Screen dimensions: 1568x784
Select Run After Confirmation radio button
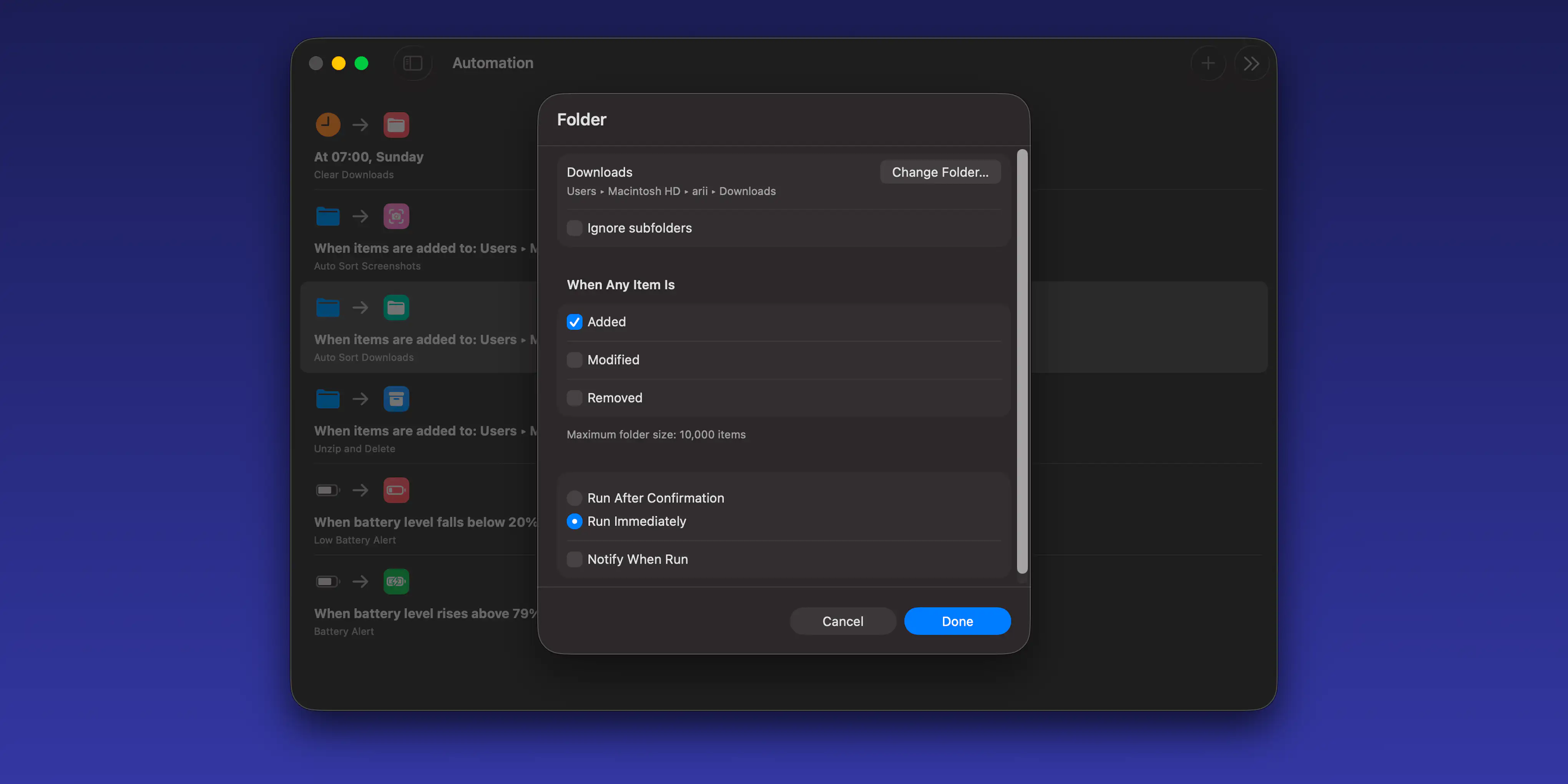(x=574, y=498)
